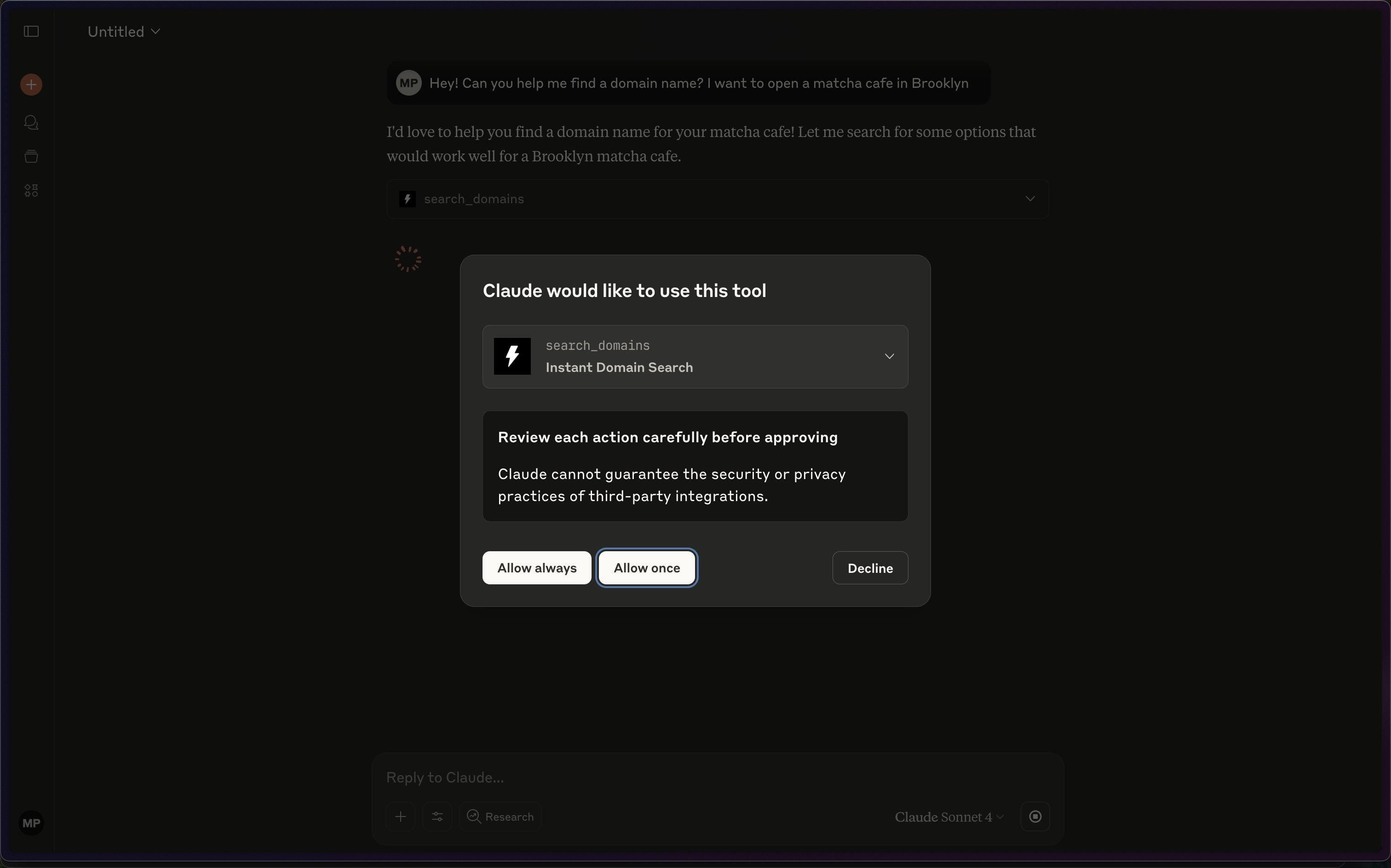Toggle the sidebar panel icon
The height and width of the screenshot is (868, 1391).
point(31,31)
